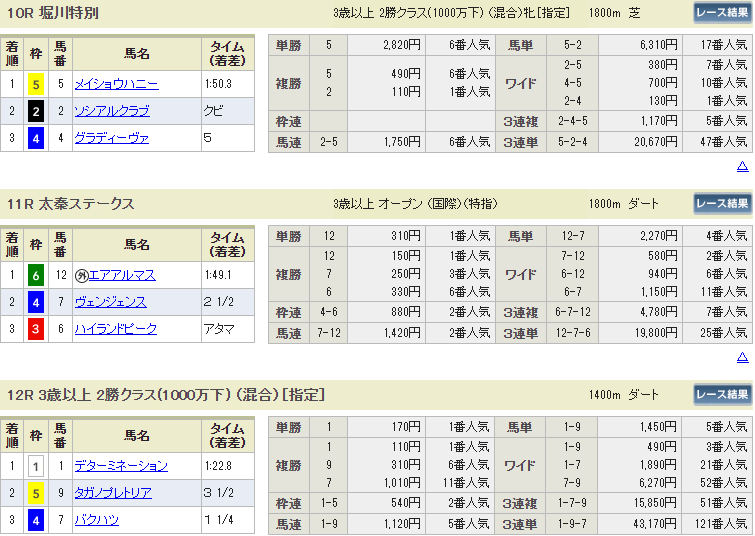This screenshot has width=755, height=536.
Task: Click 複勝 payout 1,010円
Action: coord(403,483)
